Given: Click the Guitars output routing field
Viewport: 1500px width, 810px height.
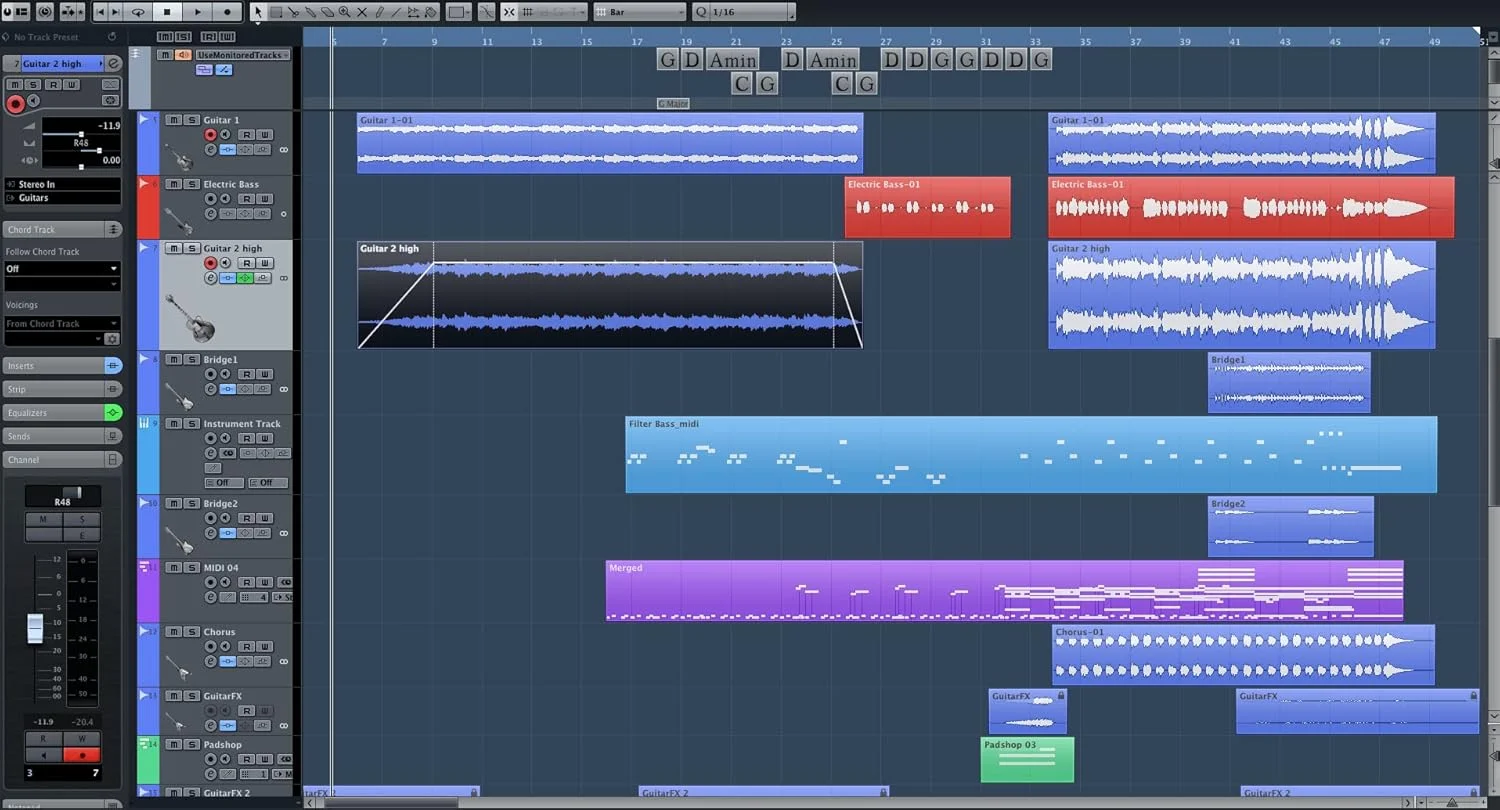Looking at the screenshot, I should [62, 198].
